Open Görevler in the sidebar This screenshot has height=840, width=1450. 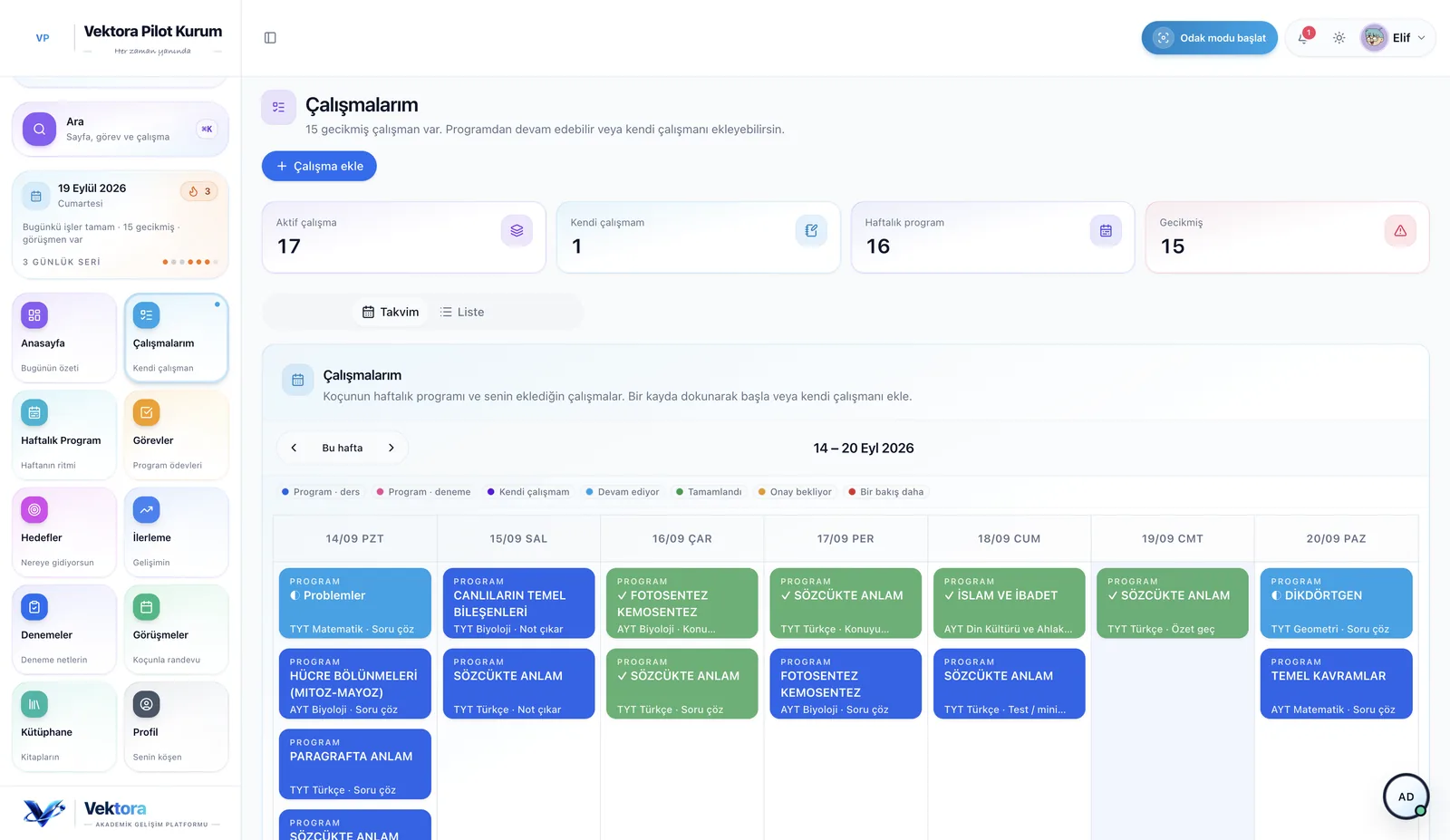(x=176, y=435)
